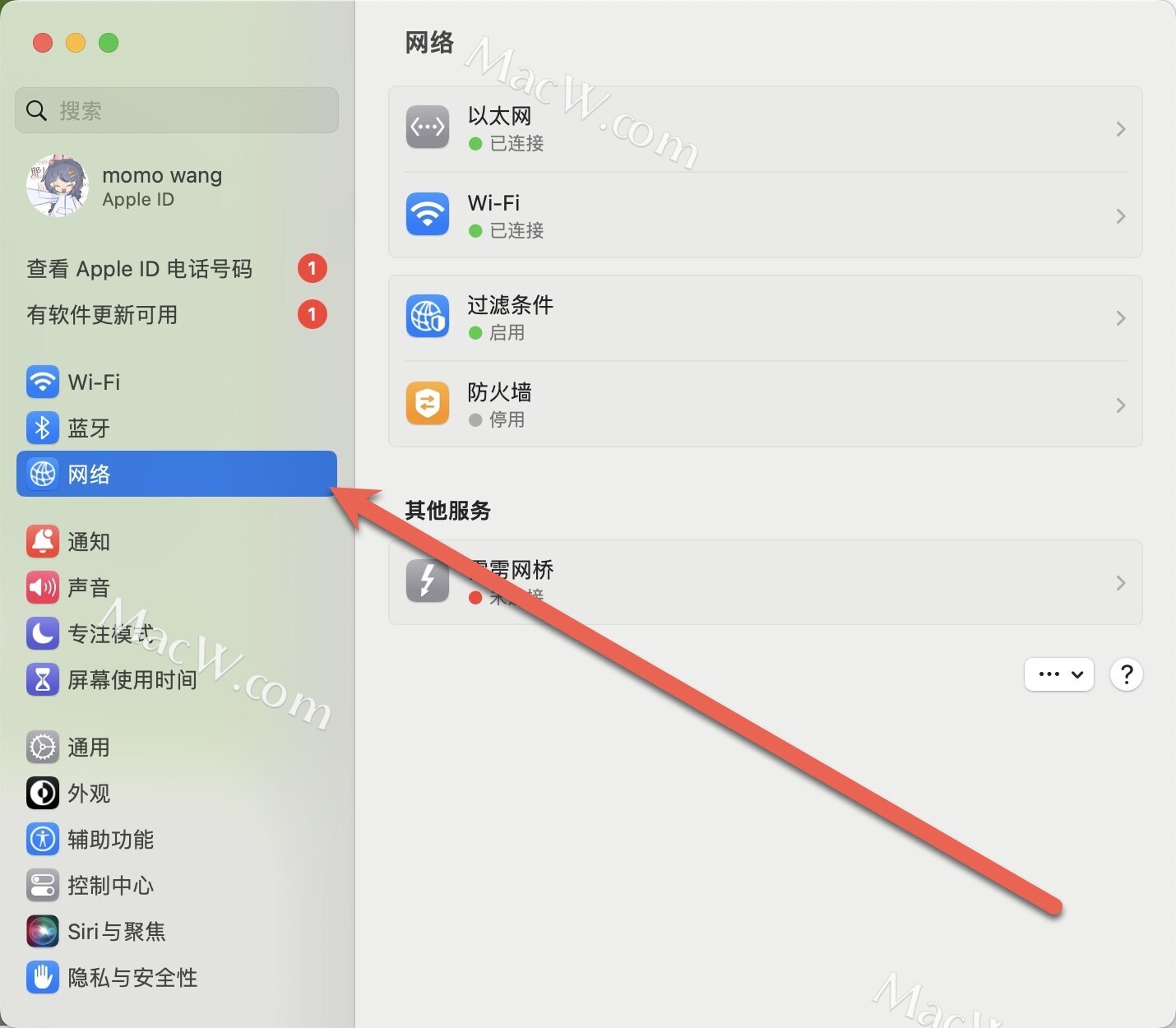This screenshot has width=1176, height=1028.
Task: Open 专注模式 moon icon
Action: (43, 633)
